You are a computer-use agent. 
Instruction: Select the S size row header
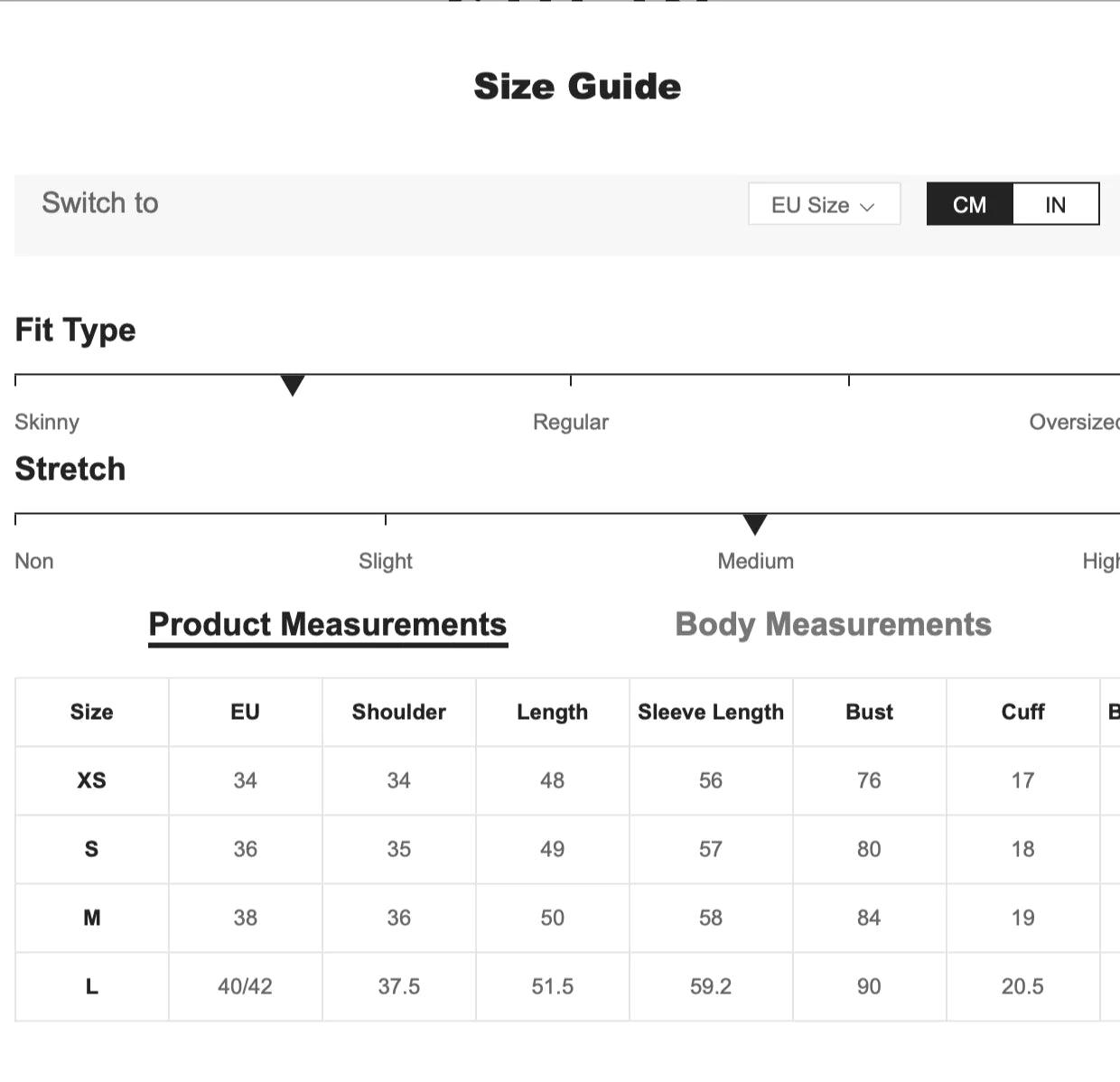91,849
